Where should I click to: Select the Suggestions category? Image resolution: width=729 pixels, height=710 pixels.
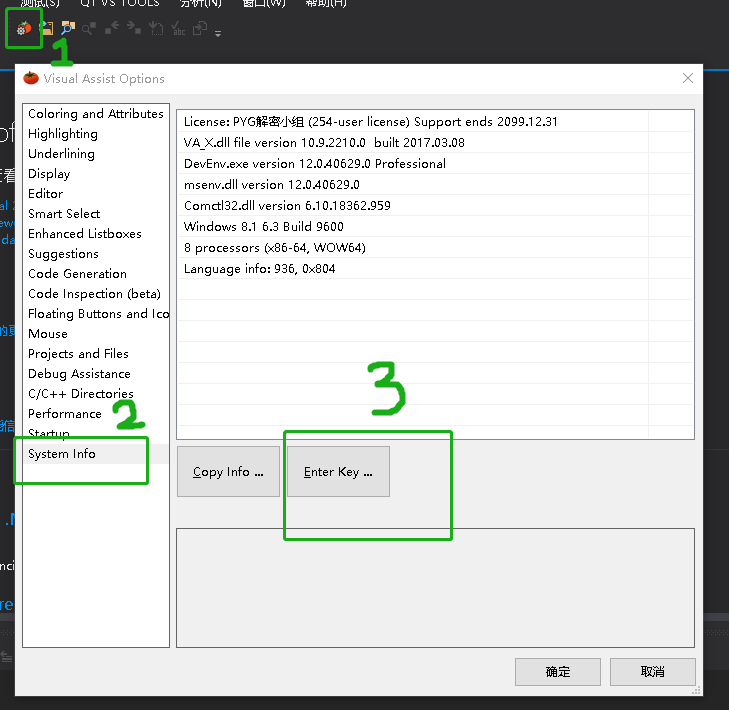coord(96,254)
